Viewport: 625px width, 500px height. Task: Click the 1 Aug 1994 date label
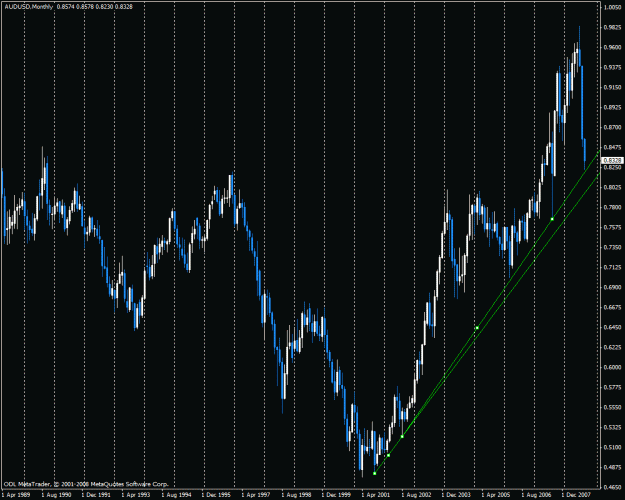click(x=177, y=495)
